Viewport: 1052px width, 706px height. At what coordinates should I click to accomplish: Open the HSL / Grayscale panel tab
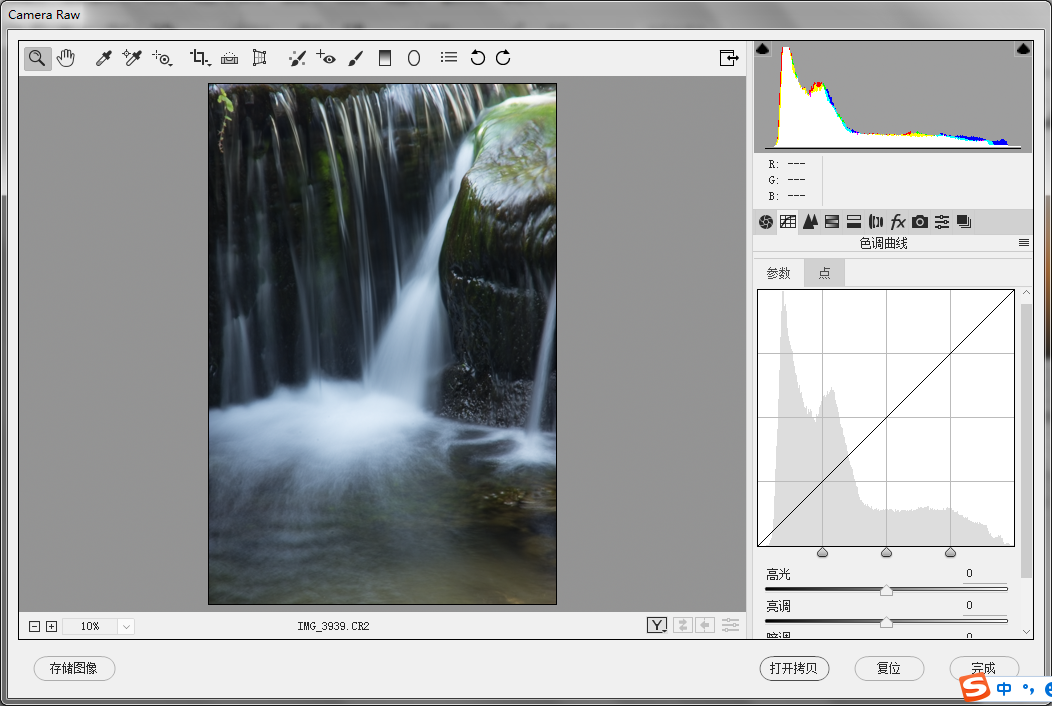[x=832, y=222]
